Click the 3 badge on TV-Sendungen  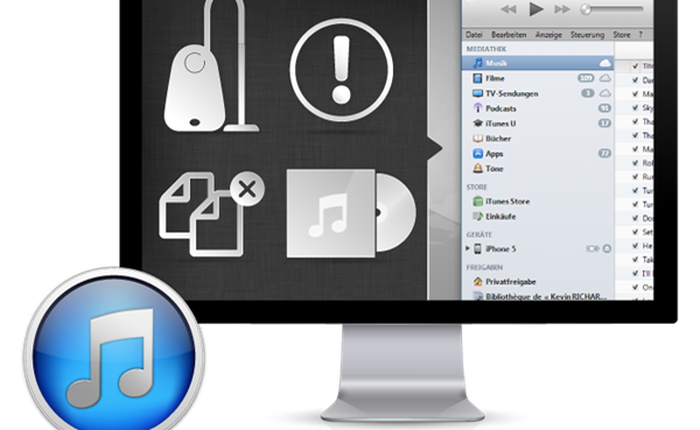(x=588, y=93)
